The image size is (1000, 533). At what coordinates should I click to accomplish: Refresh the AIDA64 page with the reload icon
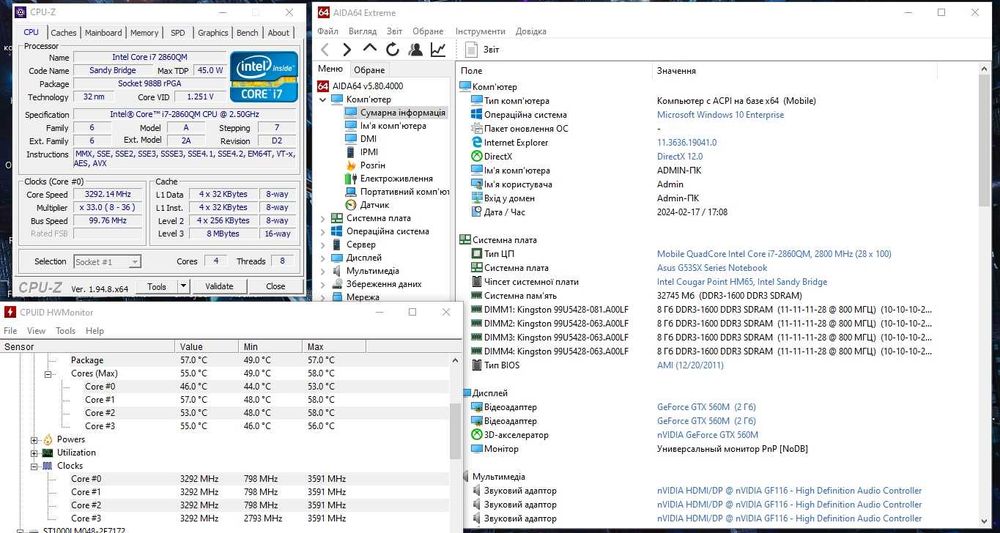click(x=392, y=49)
